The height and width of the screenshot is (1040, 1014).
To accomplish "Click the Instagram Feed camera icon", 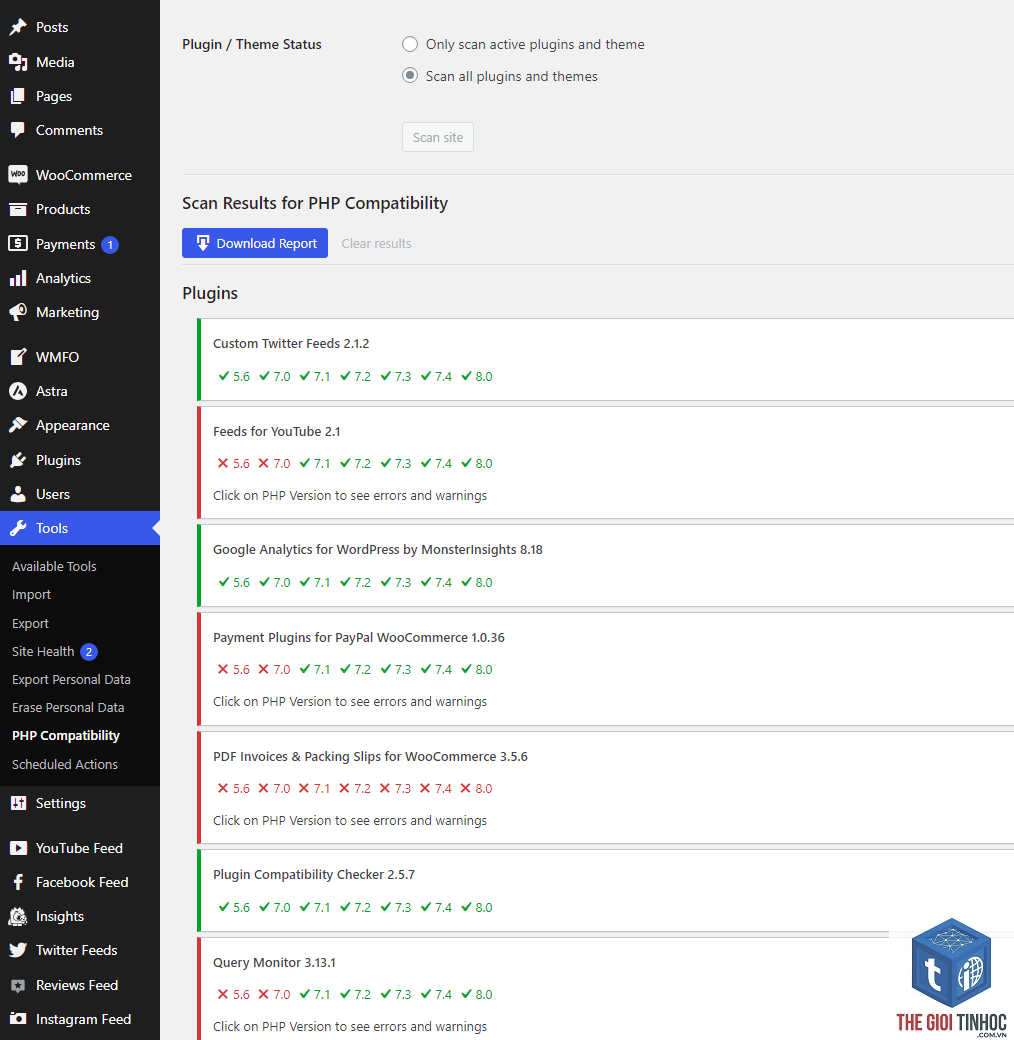I will tap(18, 1019).
